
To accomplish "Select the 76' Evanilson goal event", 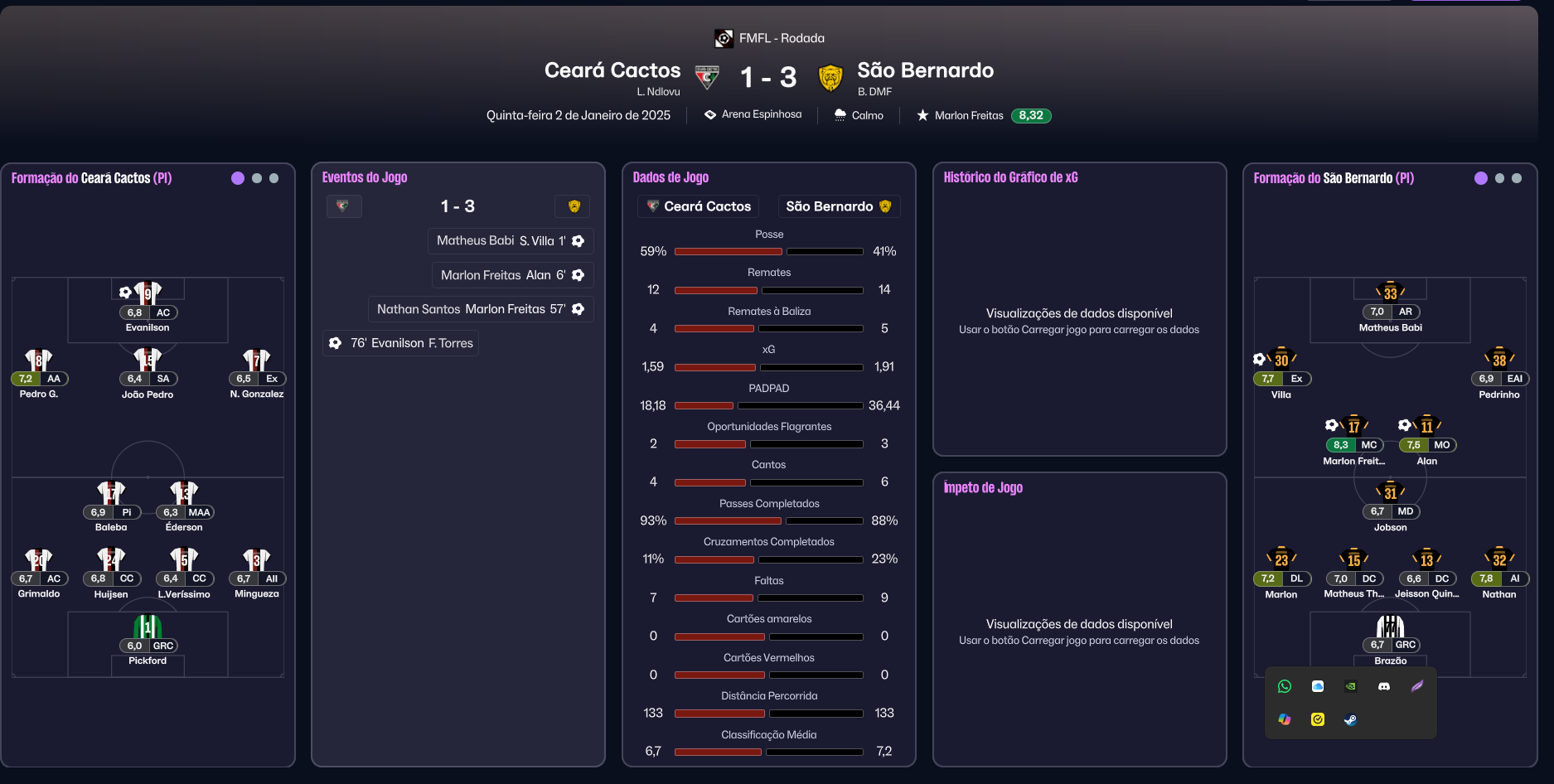I will tap(401, 343).
